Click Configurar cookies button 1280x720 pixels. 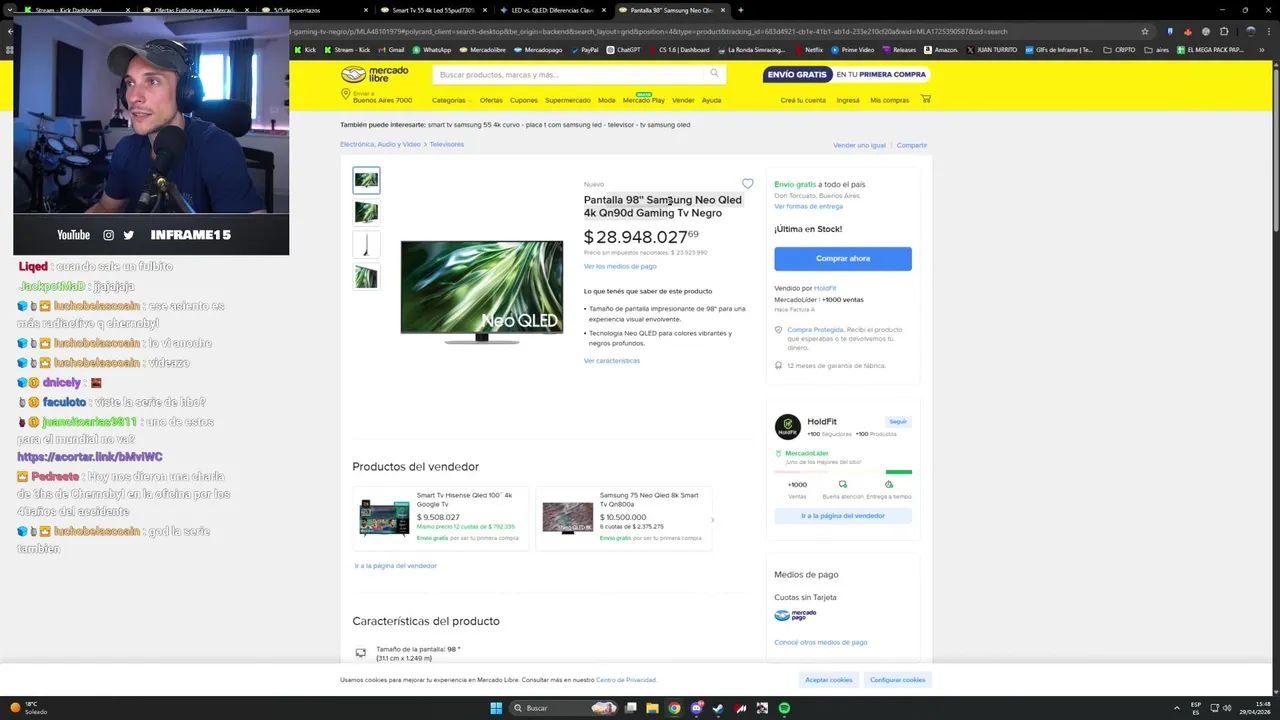(898, 679)
